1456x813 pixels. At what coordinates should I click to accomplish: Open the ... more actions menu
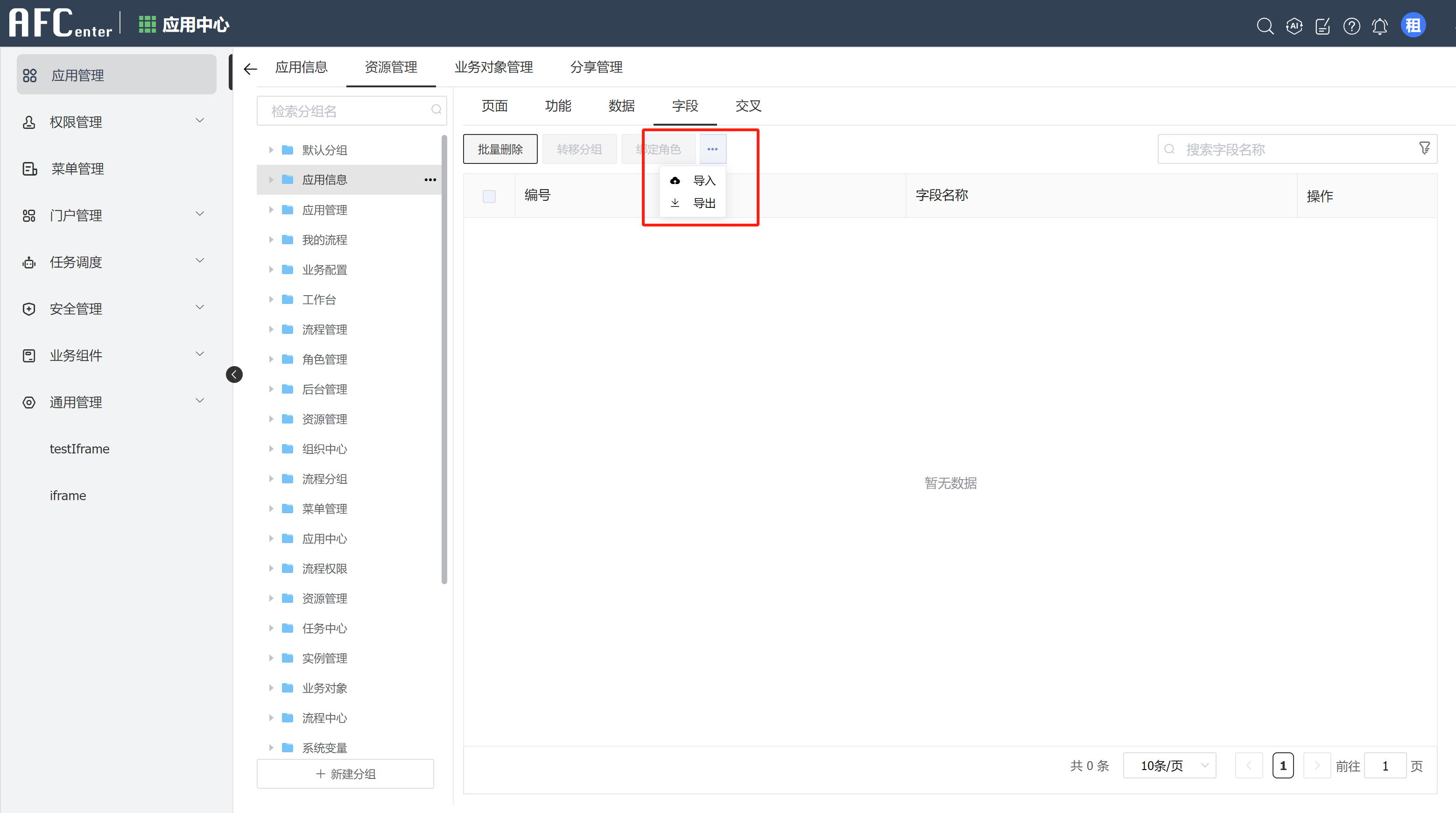point(713,148)
